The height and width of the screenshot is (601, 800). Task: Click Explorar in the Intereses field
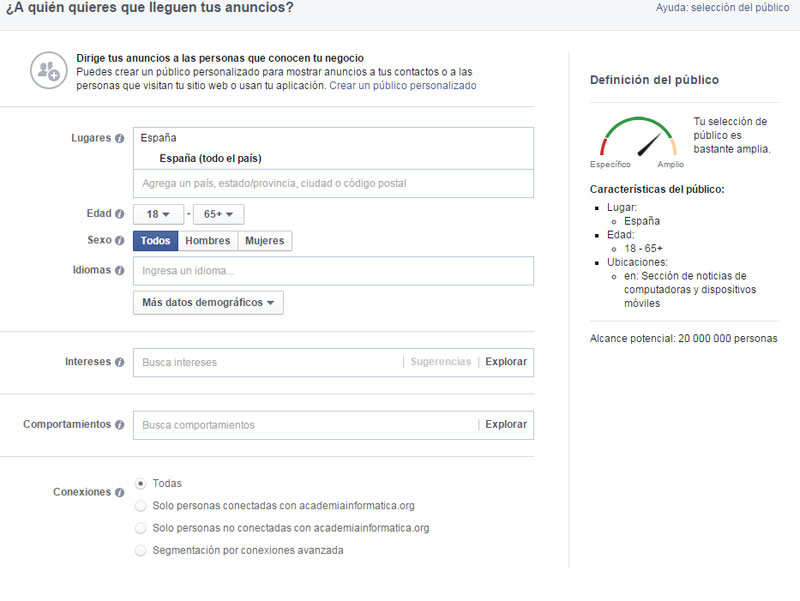(506, 362)
